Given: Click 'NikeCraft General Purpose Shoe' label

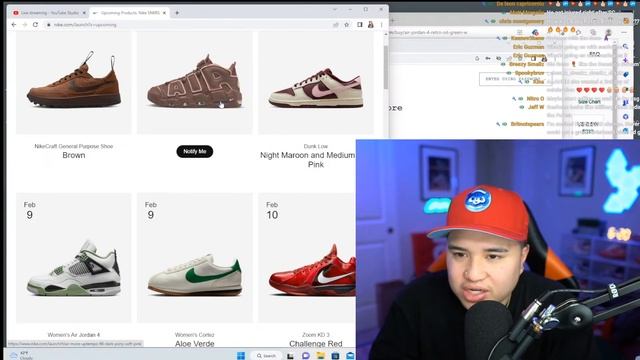Looking at the screenshot, I should click(74, 146).
